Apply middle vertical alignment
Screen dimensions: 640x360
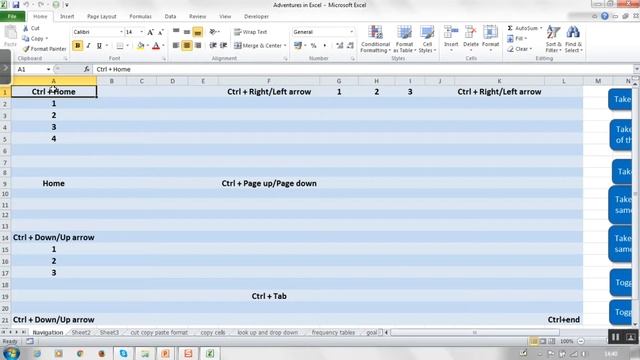point(187,32)
